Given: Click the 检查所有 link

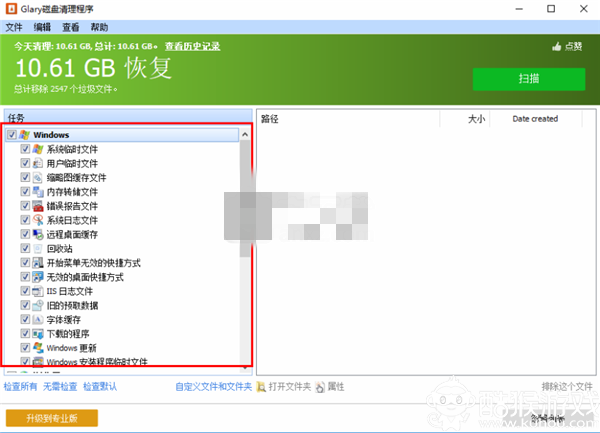Looking at the screenshot, I should click(20, 387).
